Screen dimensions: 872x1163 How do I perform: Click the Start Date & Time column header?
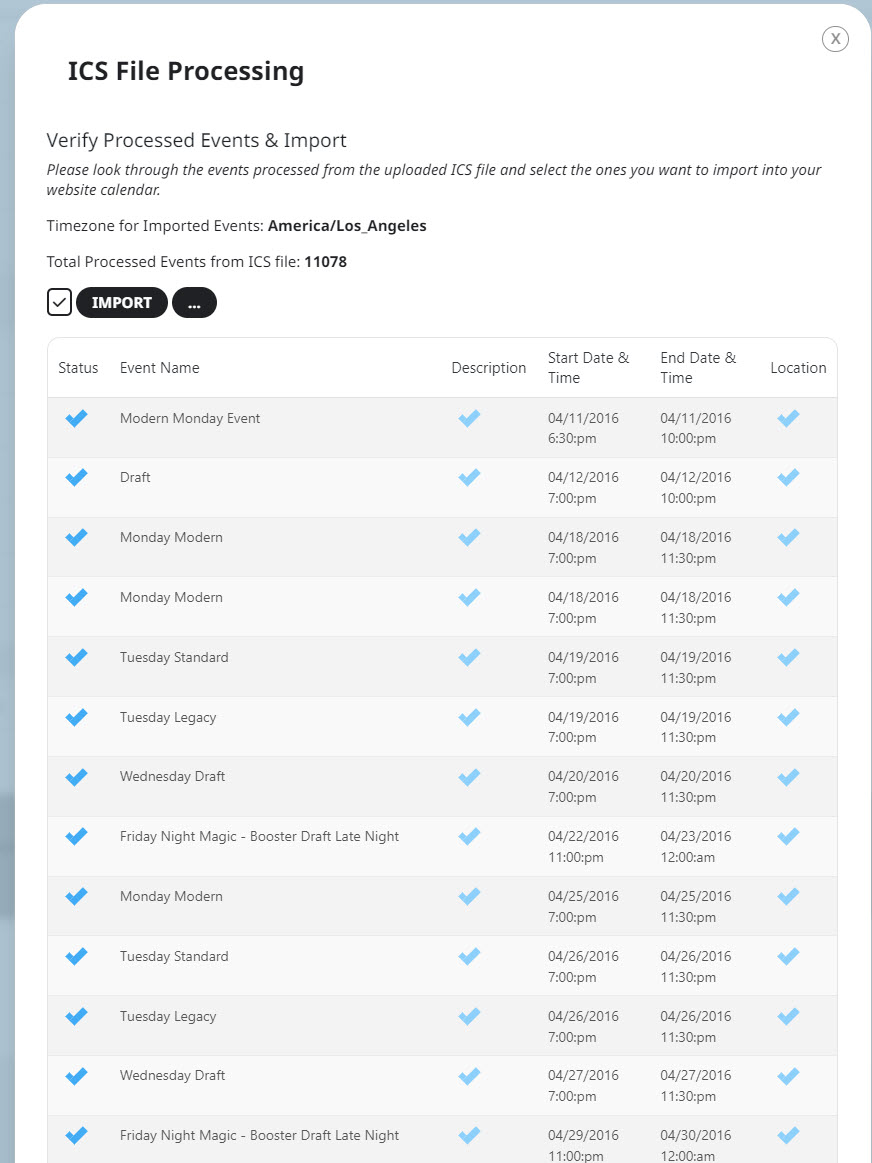588,368
